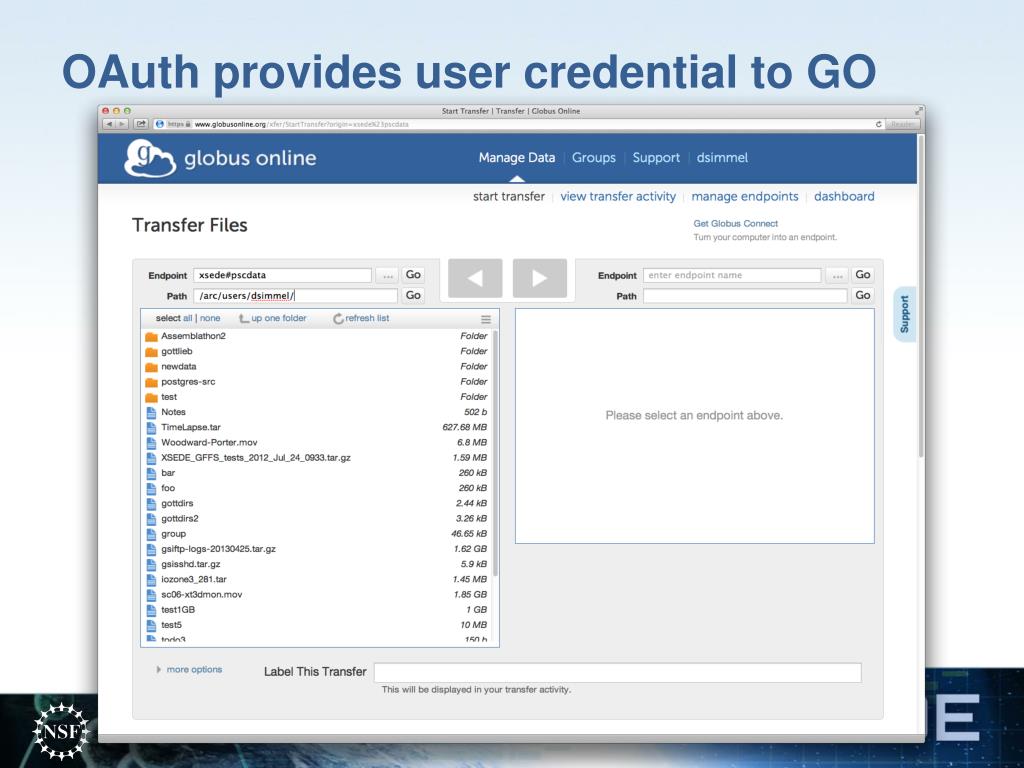Open the dsimmel user menu
Viewport: 1024px width, 768px height.
click(722, 157)
